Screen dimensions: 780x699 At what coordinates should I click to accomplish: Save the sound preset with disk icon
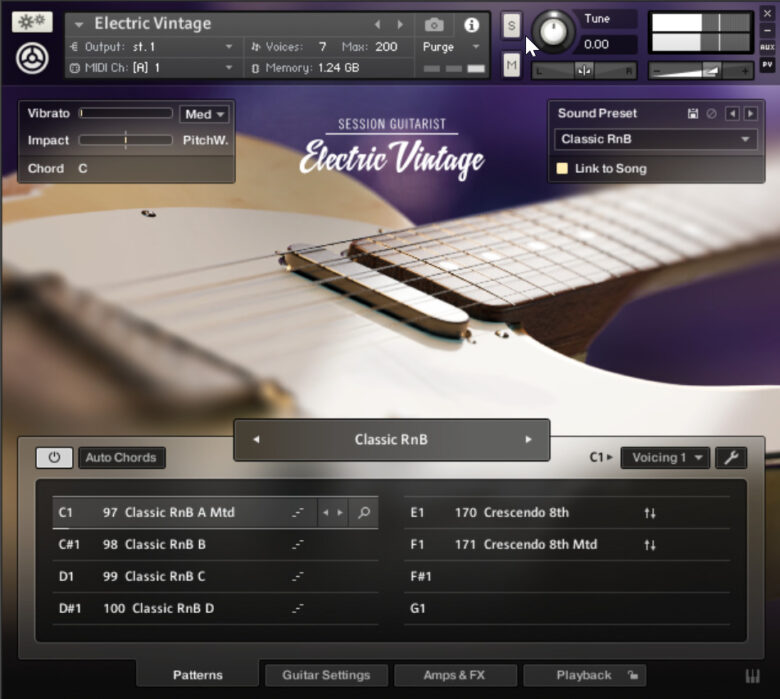click(693, 114)
